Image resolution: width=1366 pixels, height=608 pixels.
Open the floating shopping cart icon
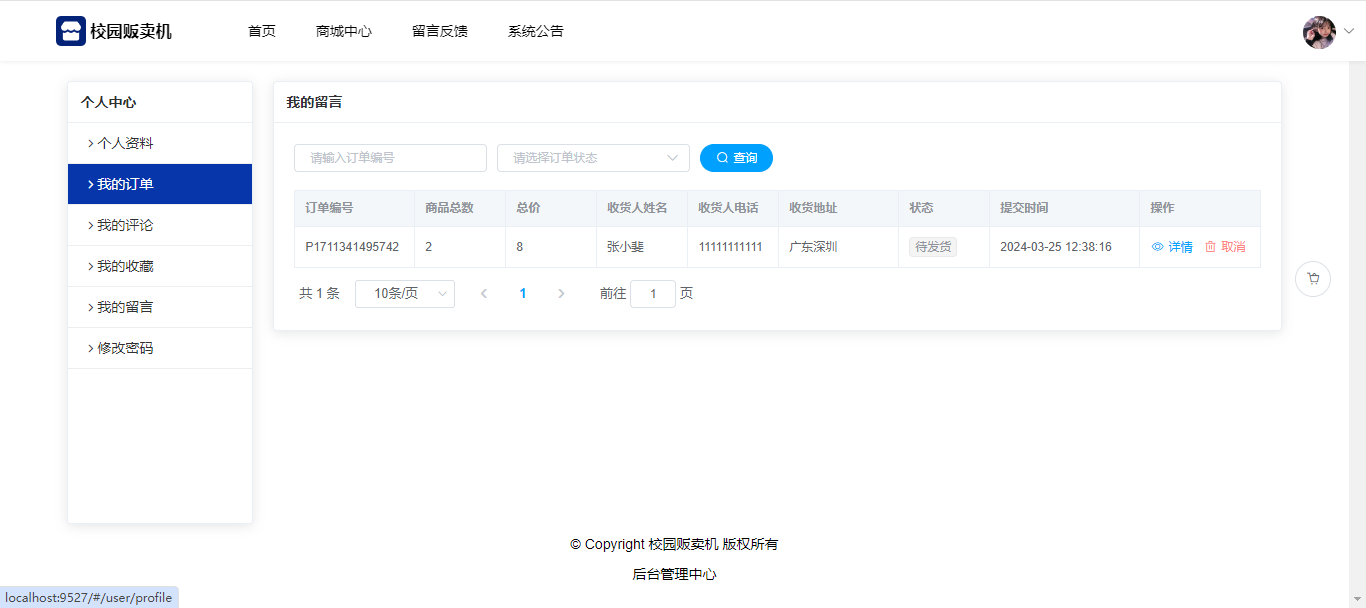[x=1312, y=279]
